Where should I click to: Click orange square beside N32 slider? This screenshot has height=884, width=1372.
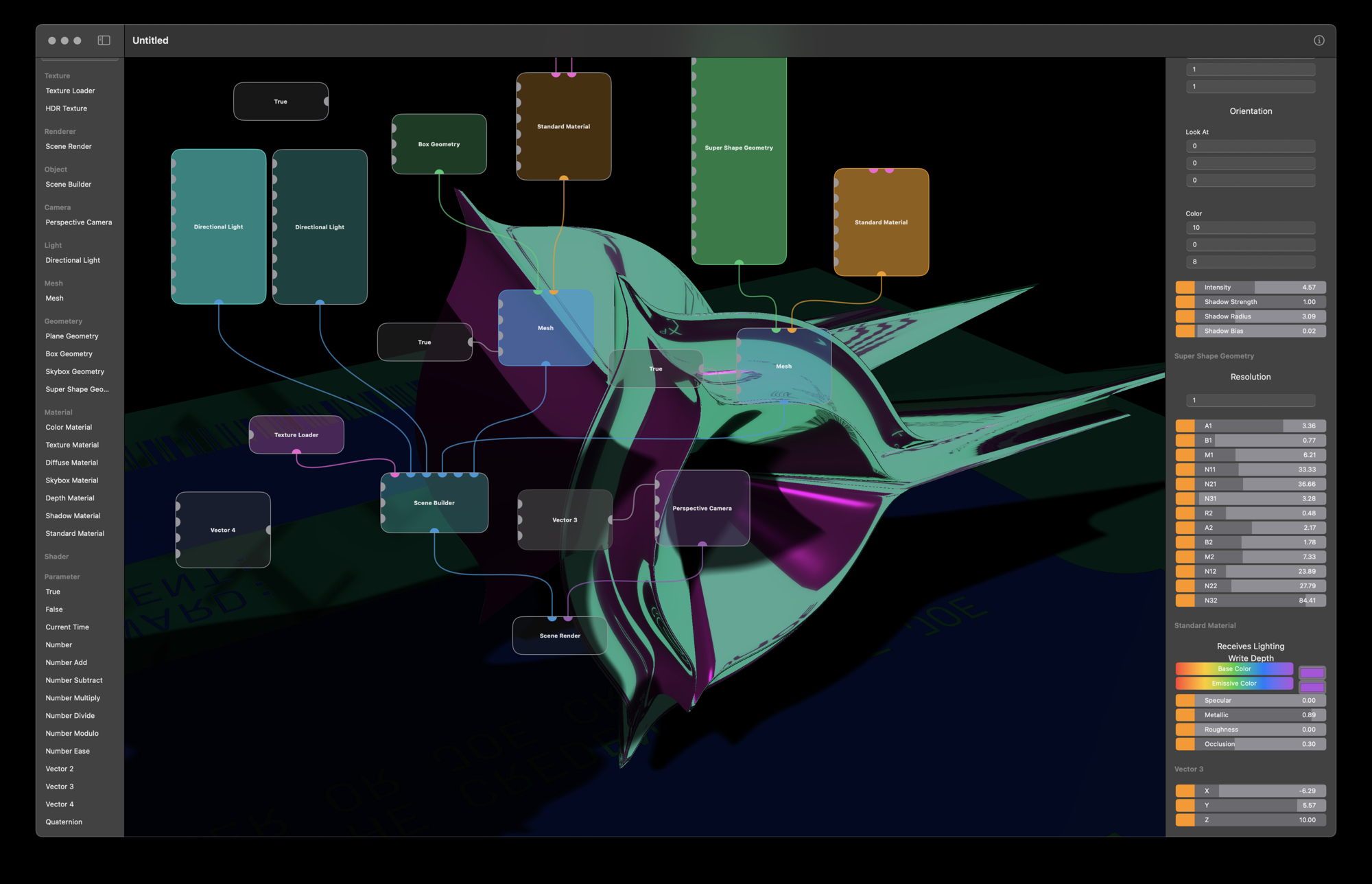[1185, 601]
